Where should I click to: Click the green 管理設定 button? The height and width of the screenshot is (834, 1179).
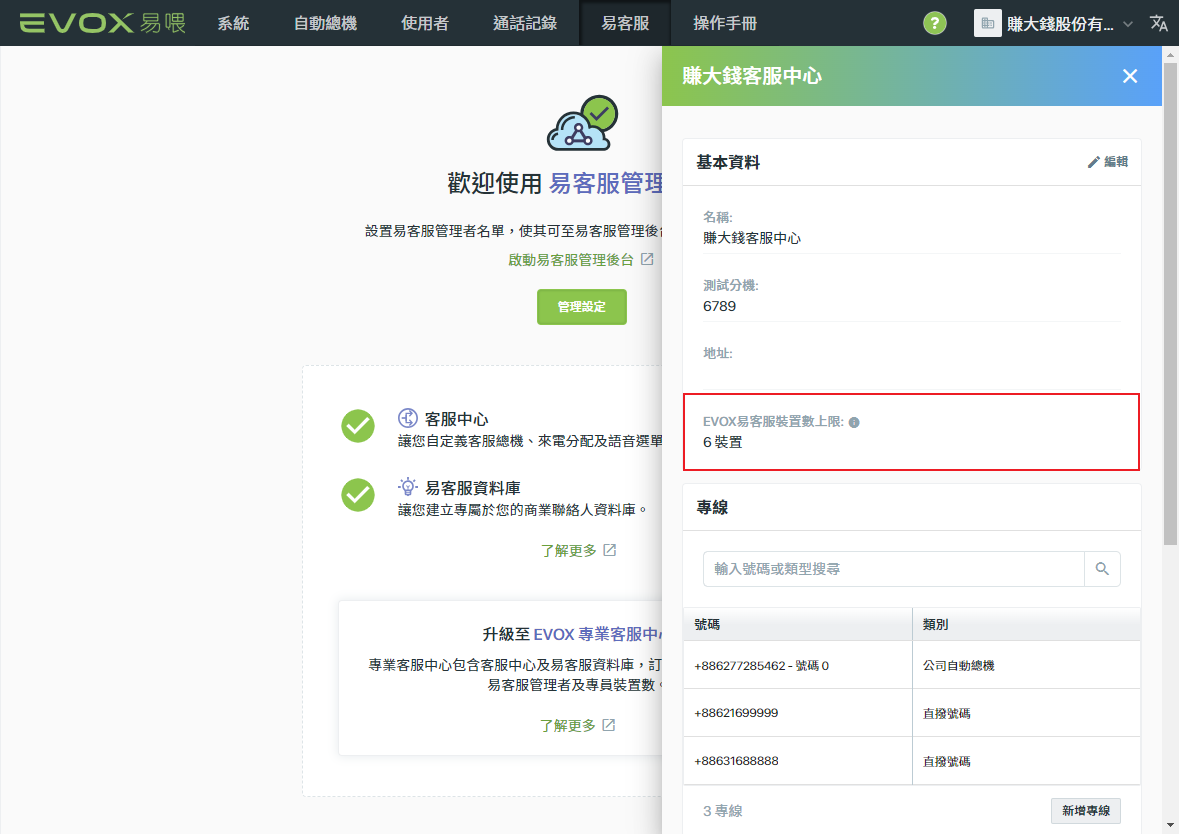pyautogui.click(x=582, y=307)
